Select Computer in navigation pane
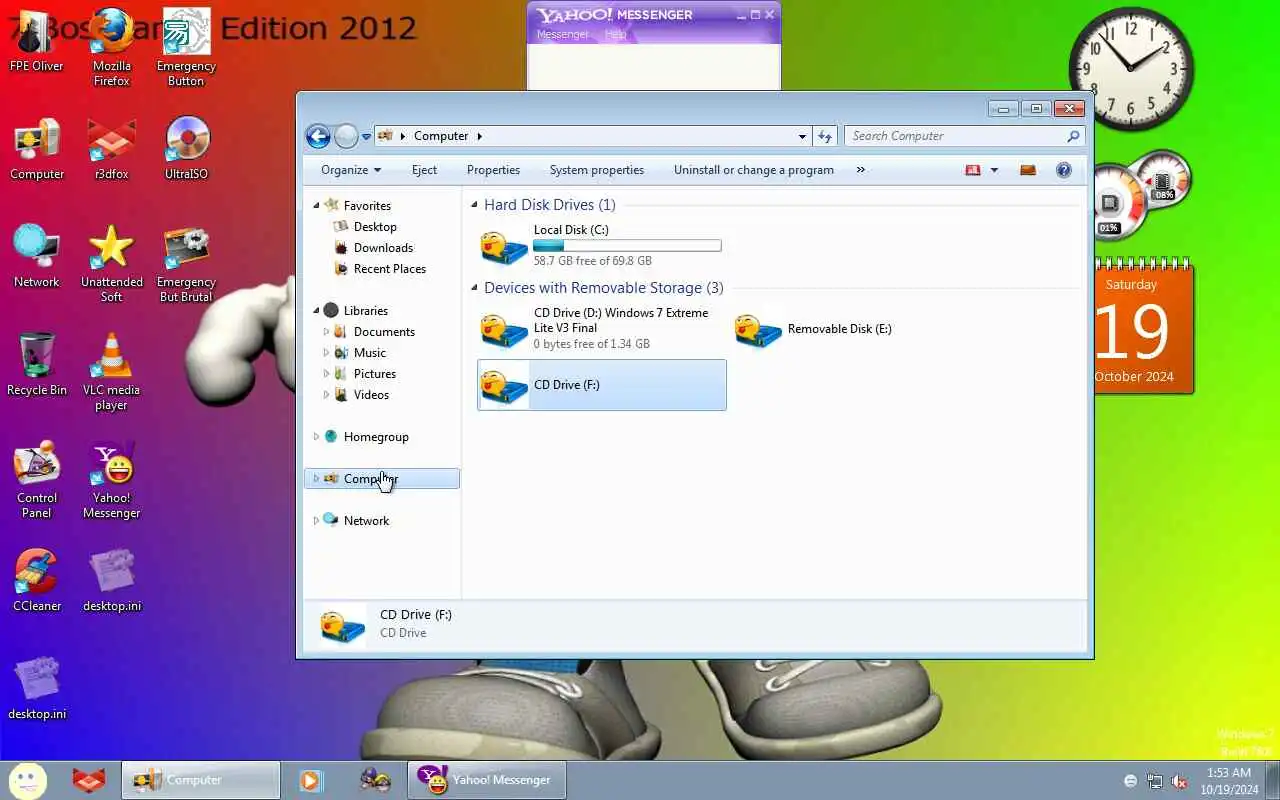The width and height of the screenshot is (1280, 800). click(x=381, y=479)
